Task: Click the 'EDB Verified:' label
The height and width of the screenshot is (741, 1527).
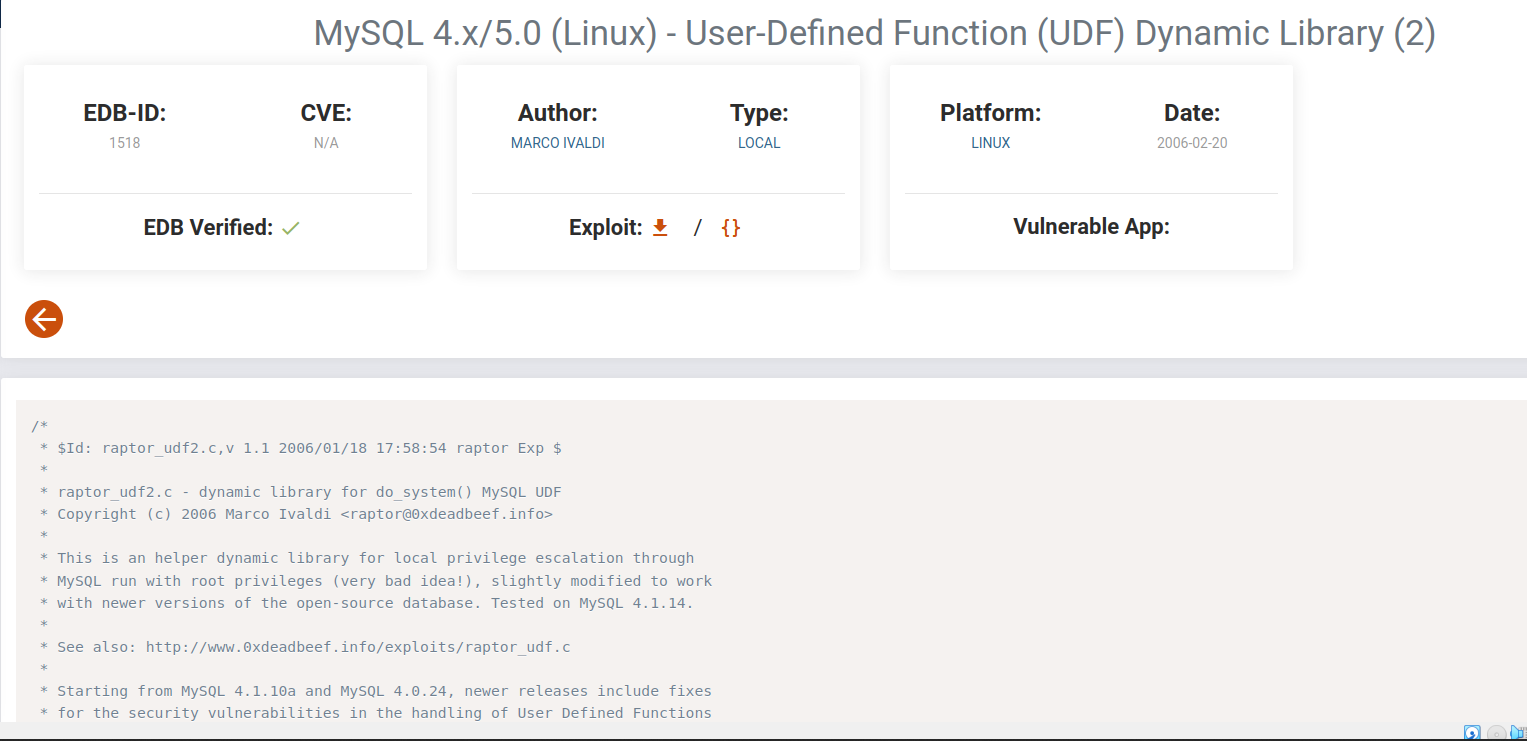Action: (x=208, y=228)
